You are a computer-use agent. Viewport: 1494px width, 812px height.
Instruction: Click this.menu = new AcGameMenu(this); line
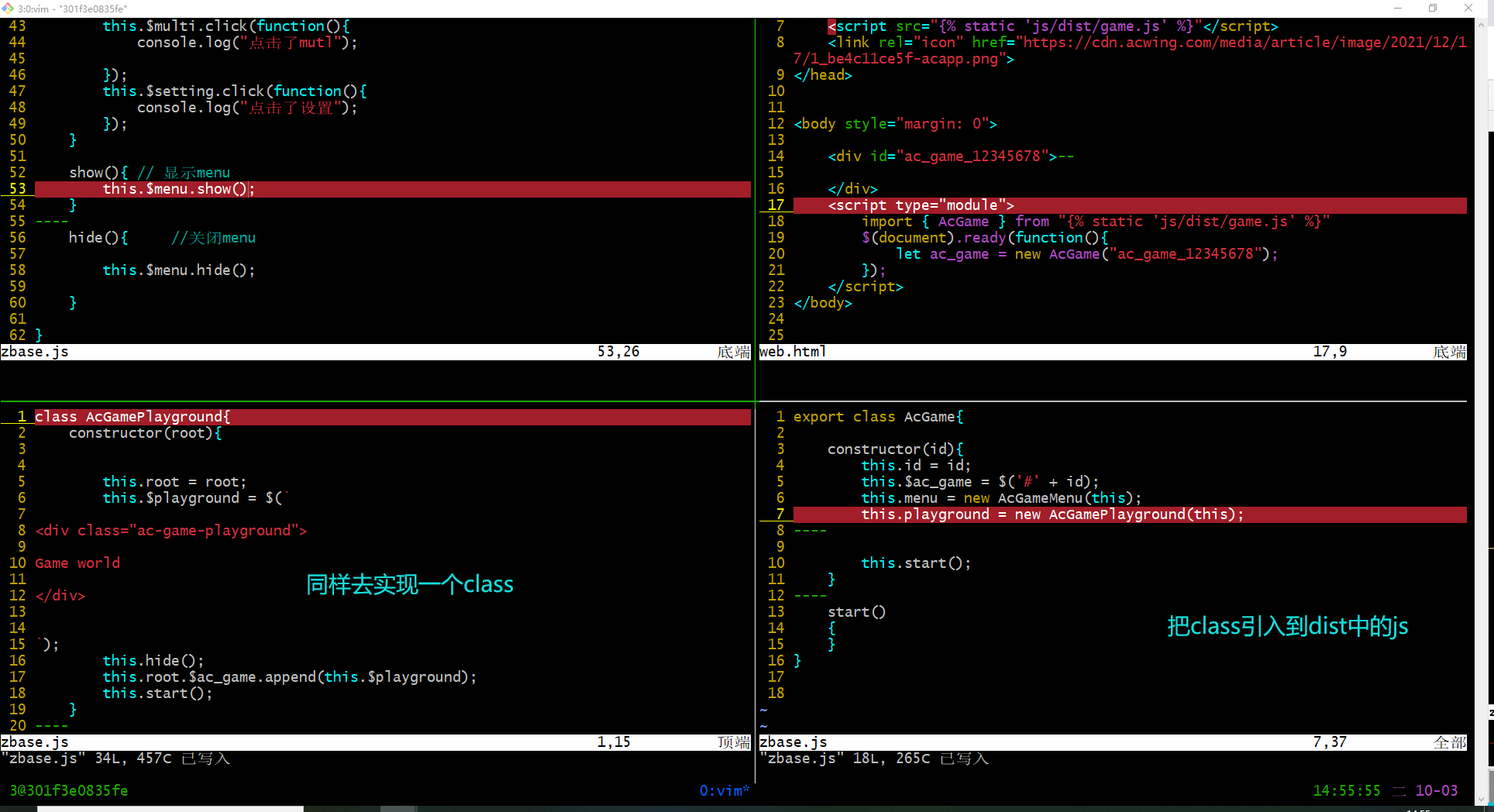pos(1001,498)
